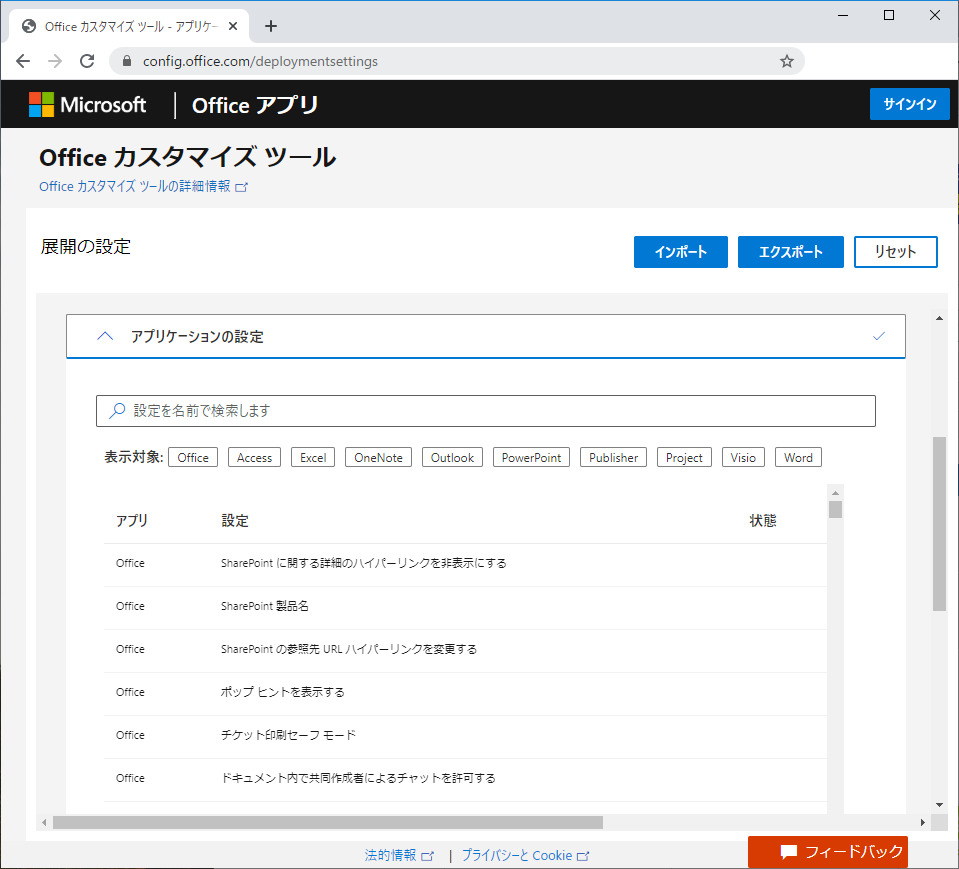Click the 設定 column header
The width and height of the screenshot is (959, 869).
(235, 520)
